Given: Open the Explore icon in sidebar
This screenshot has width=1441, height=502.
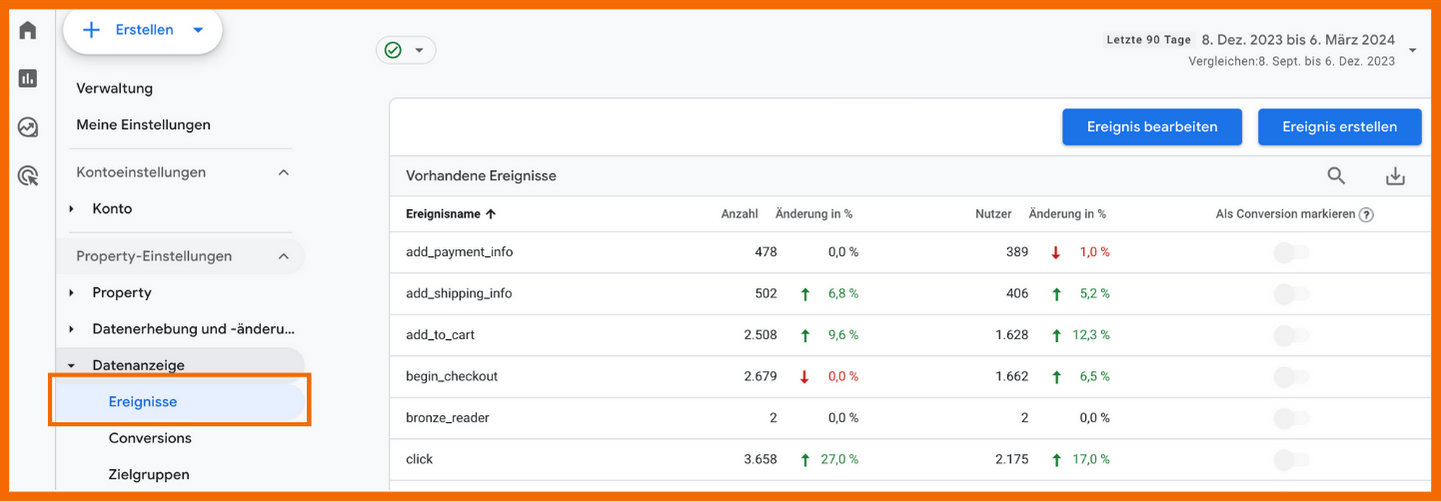Looking at the screenshot, I should [28, 127].
